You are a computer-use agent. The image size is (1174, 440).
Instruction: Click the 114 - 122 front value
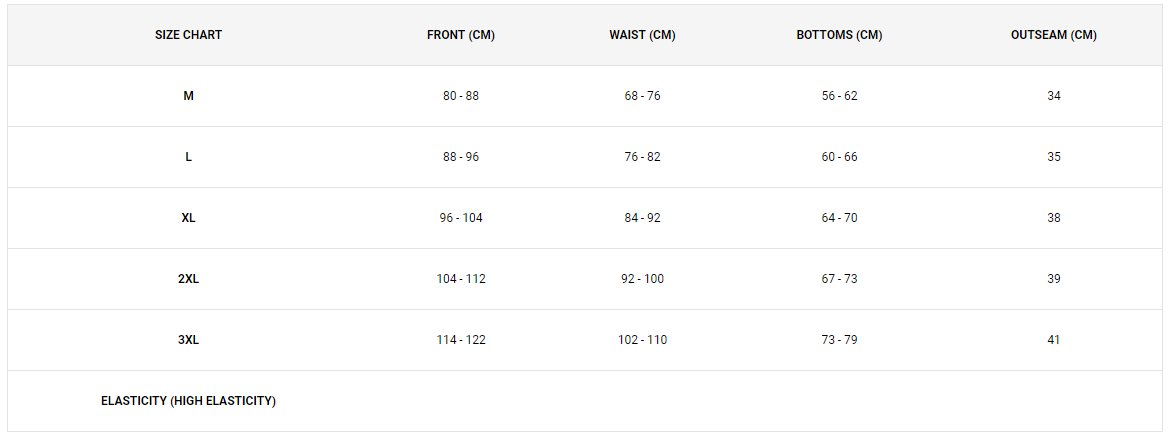pyautogui.click(x=461, y=340)
